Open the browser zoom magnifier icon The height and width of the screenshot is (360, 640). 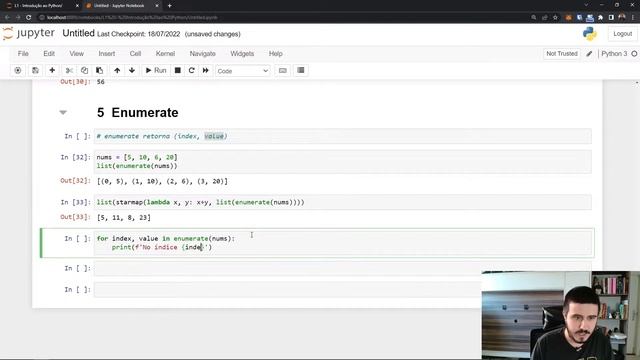tap(534, 18)
